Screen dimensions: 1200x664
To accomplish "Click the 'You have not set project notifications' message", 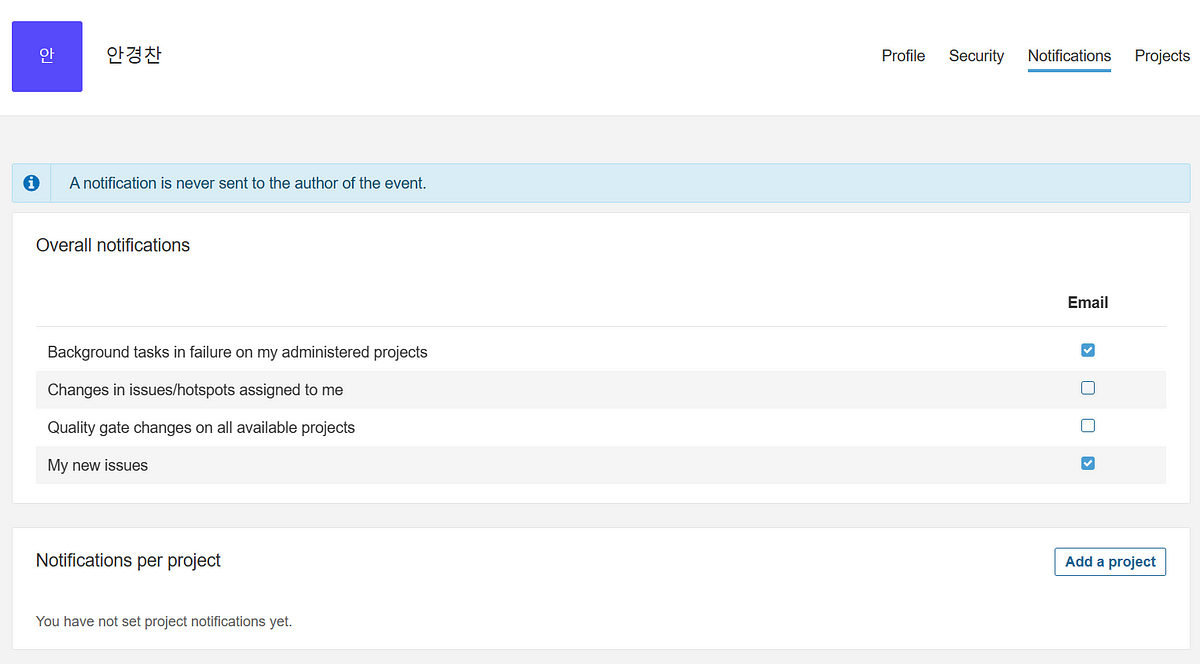I will coord(164,621).
